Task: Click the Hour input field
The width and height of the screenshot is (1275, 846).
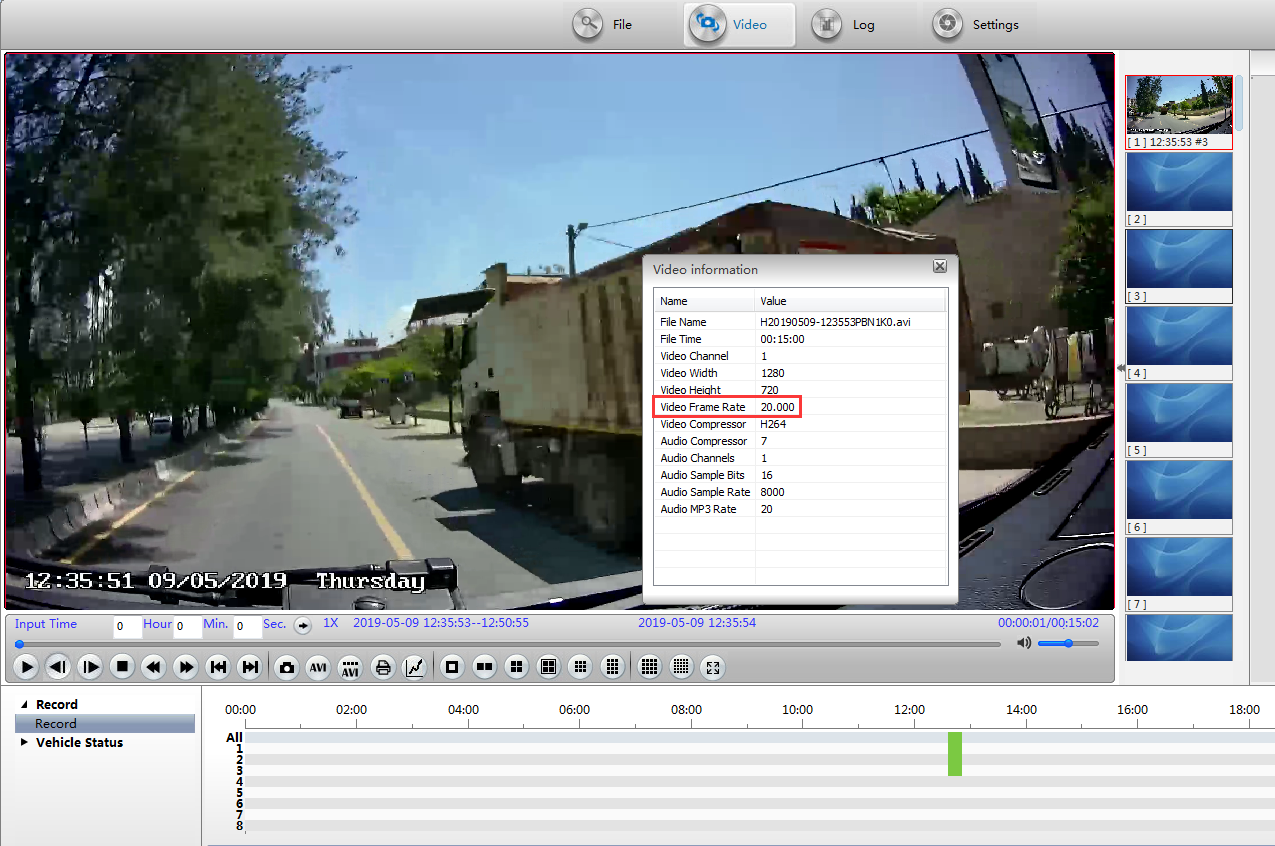Action: (127, 627)
